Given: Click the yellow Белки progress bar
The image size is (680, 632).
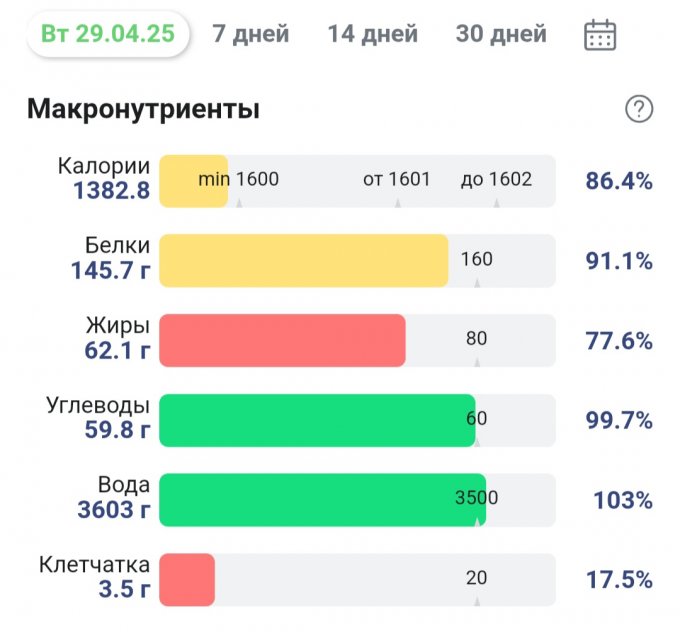Looking at the screenshot, I should coord(303,261).
